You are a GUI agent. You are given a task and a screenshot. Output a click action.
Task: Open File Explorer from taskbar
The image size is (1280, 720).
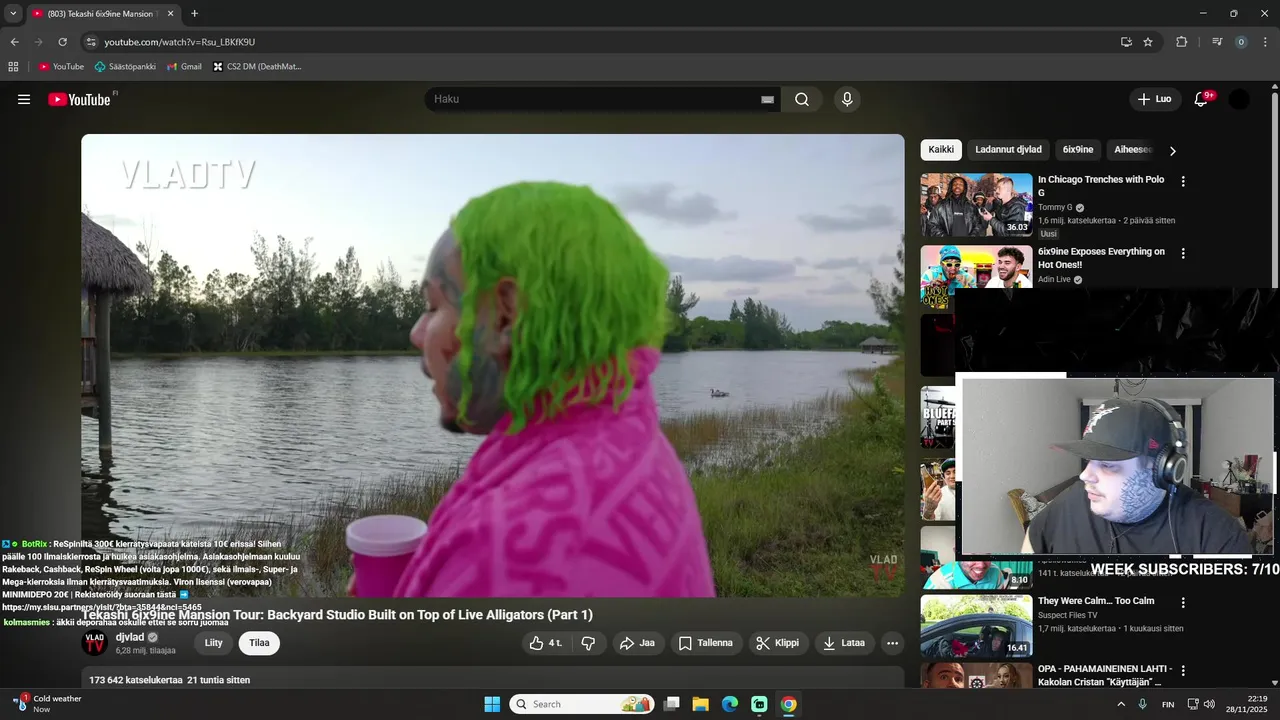click(701, 704)
